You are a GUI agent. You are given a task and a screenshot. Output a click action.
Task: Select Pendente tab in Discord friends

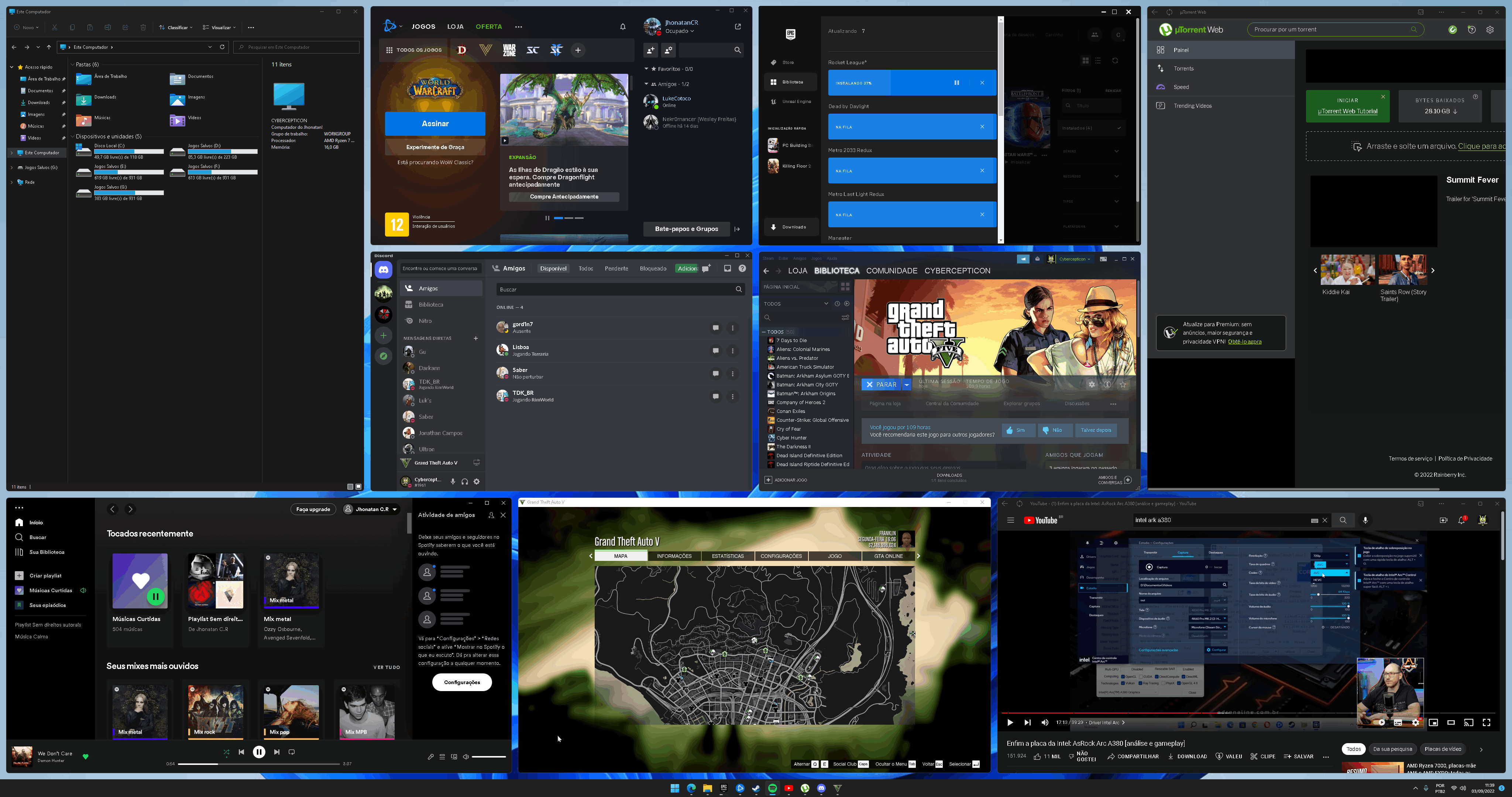pos(616,268)
